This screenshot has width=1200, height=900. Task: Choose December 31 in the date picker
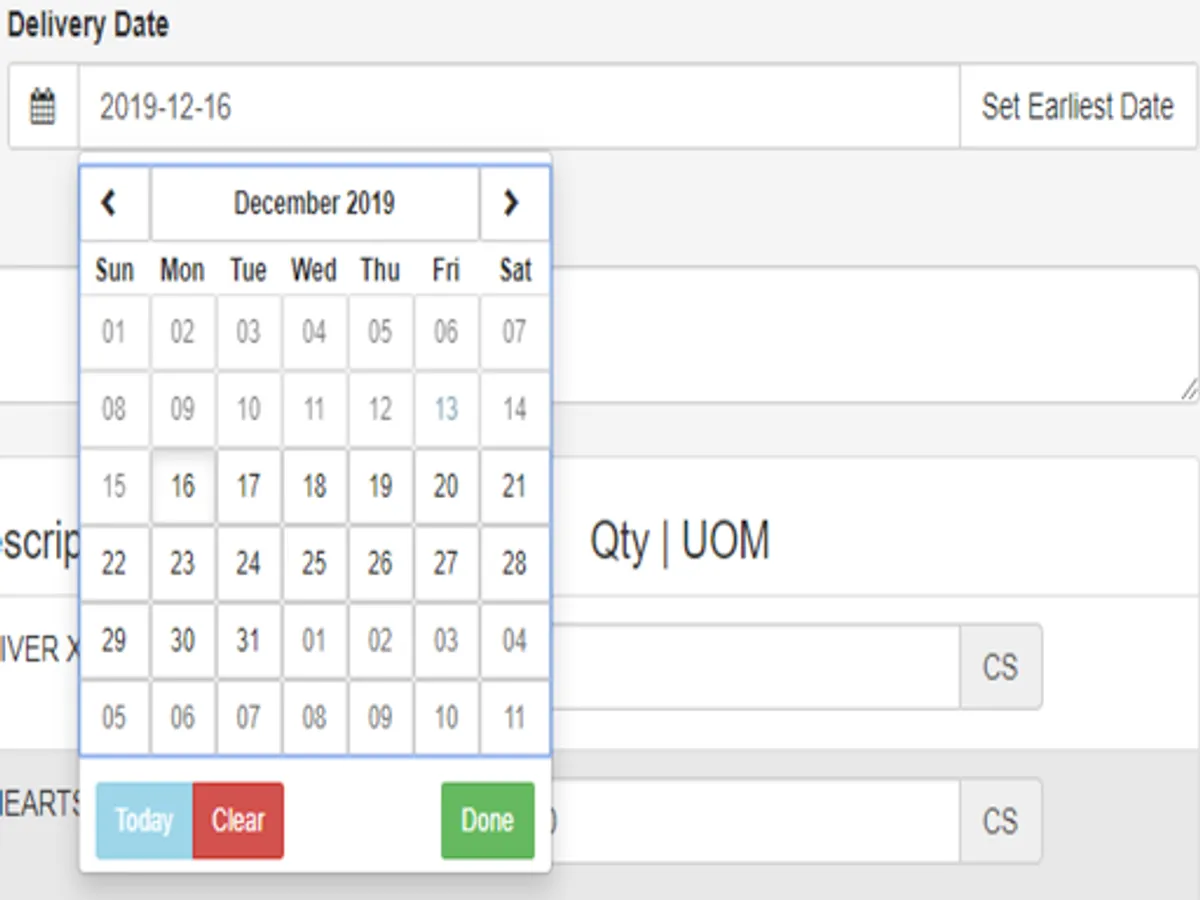[x=248, y=640]
